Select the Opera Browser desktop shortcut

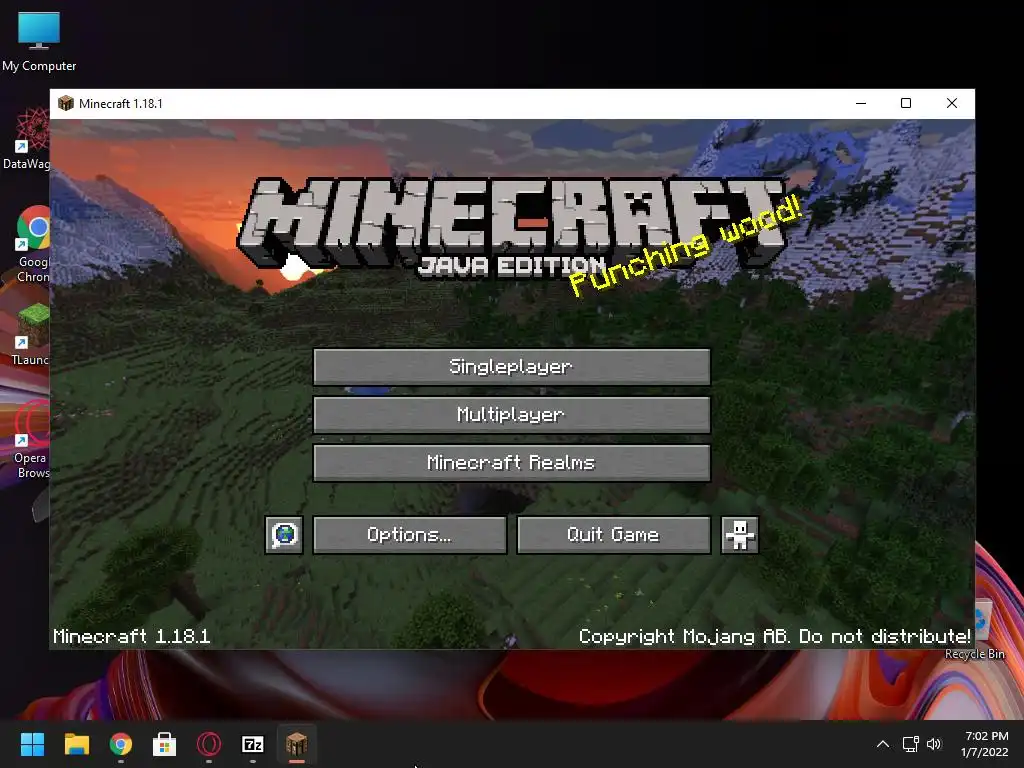pos(31,440)
